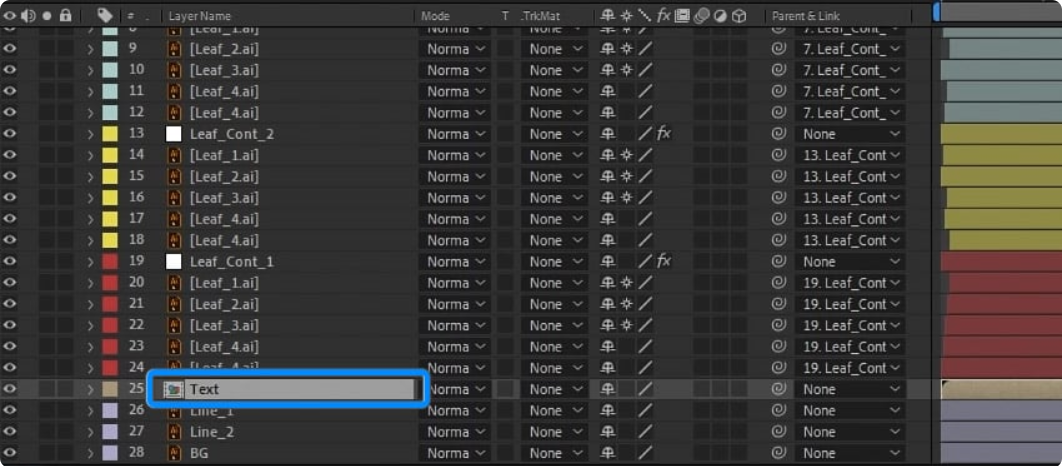
Task: Click the pick whip on the Line_1 layer
Action: point(780,410)
